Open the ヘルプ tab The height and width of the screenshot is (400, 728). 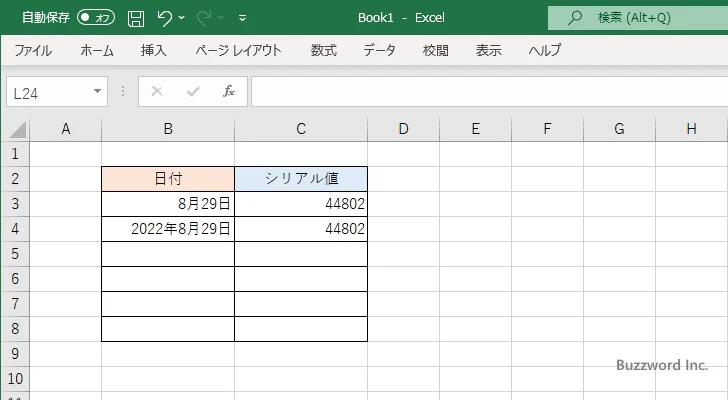click(x=545, y=50)
